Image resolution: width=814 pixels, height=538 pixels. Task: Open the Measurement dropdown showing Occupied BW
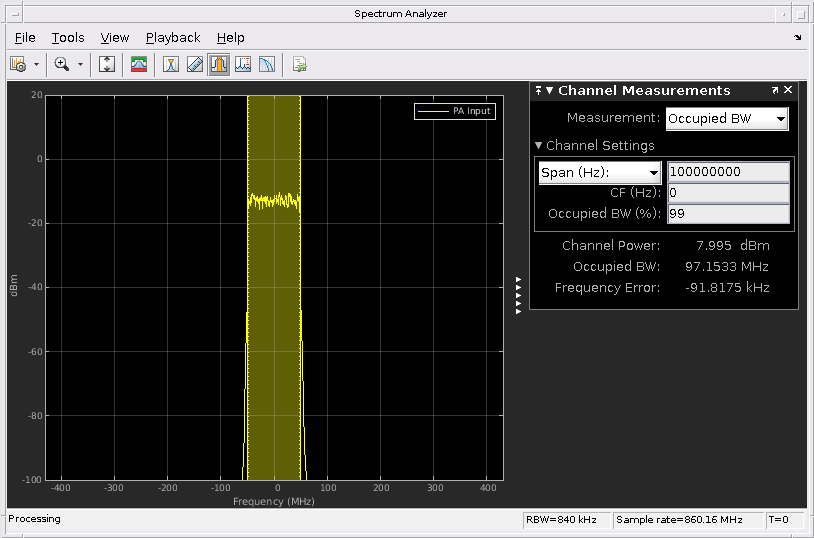coord(727,119)
